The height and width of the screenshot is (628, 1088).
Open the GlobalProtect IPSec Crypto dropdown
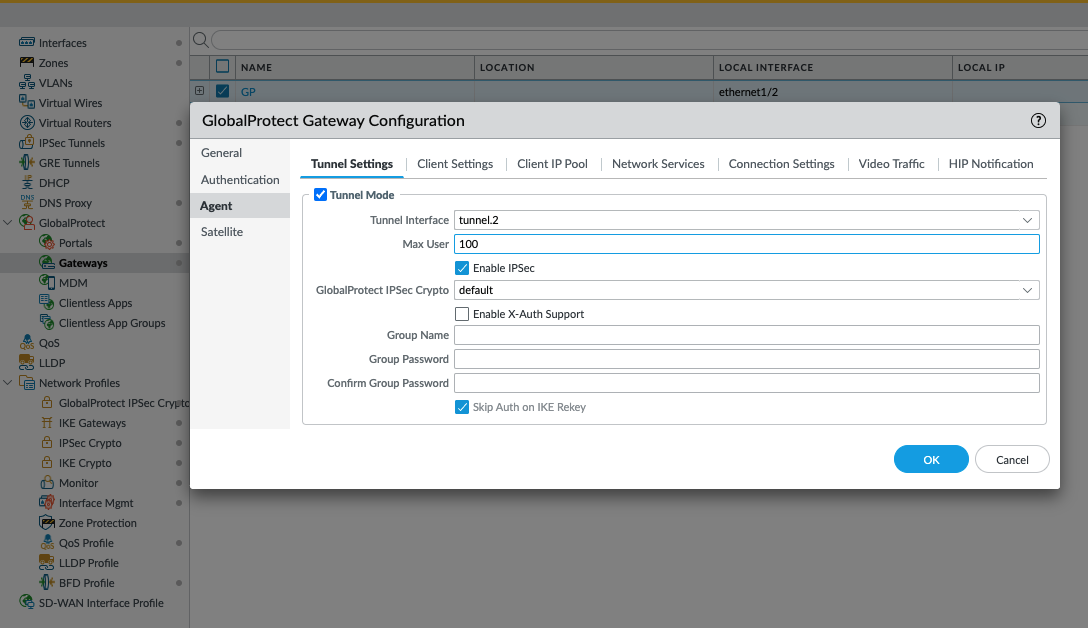pyautogui.click(x=1027, y=290)
